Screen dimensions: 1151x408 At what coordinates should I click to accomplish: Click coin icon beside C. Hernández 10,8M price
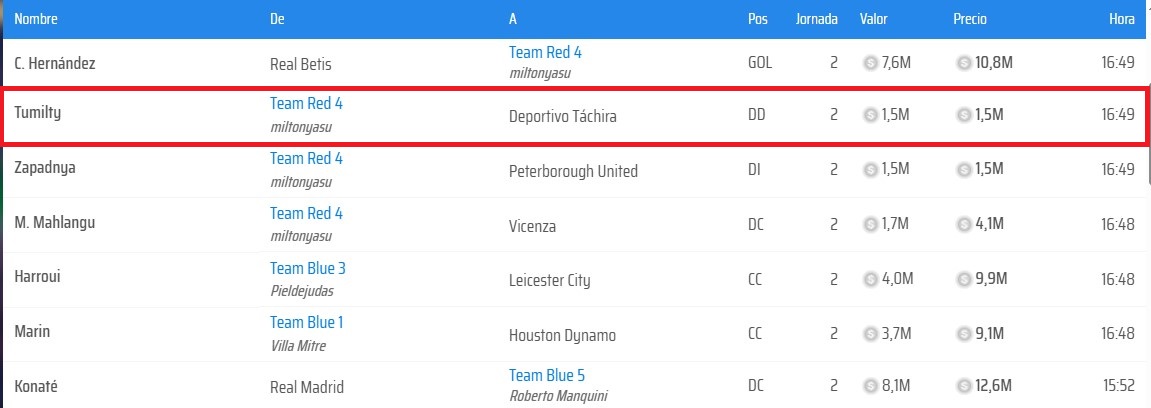[x=964, y=63]
